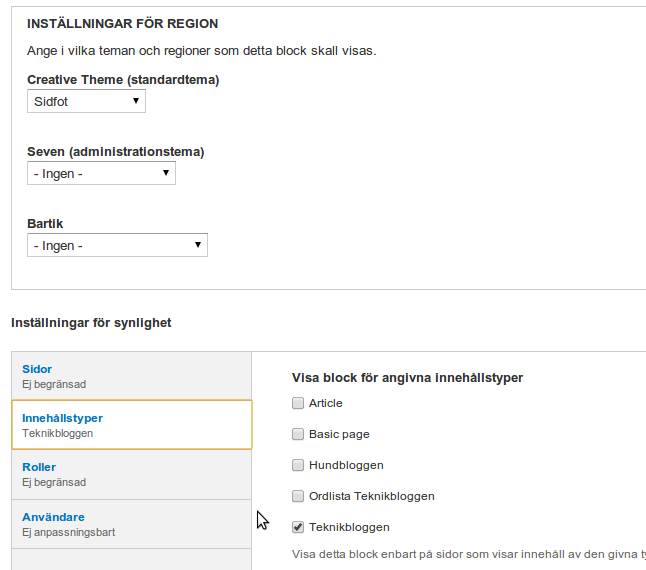
Task: Open the Seven administration theme dropdown
Action: [101, 173]
